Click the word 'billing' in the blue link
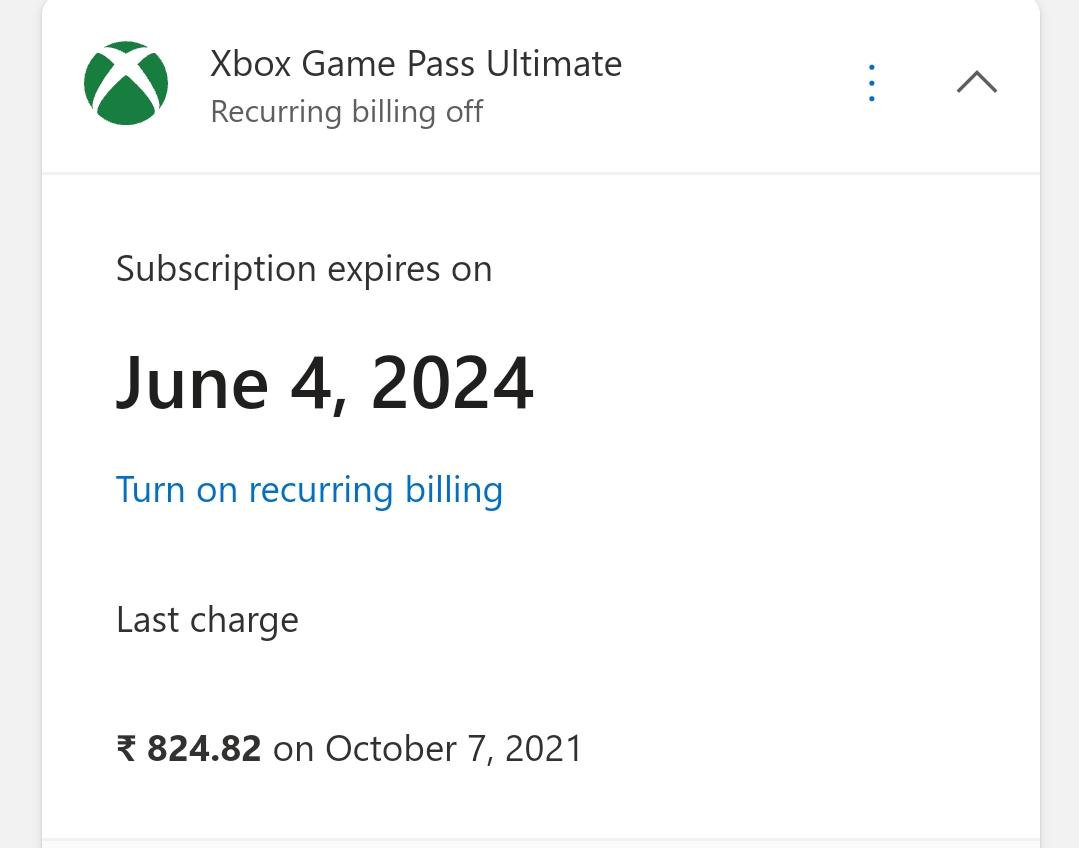The image size is (1079, 848). 453,490
